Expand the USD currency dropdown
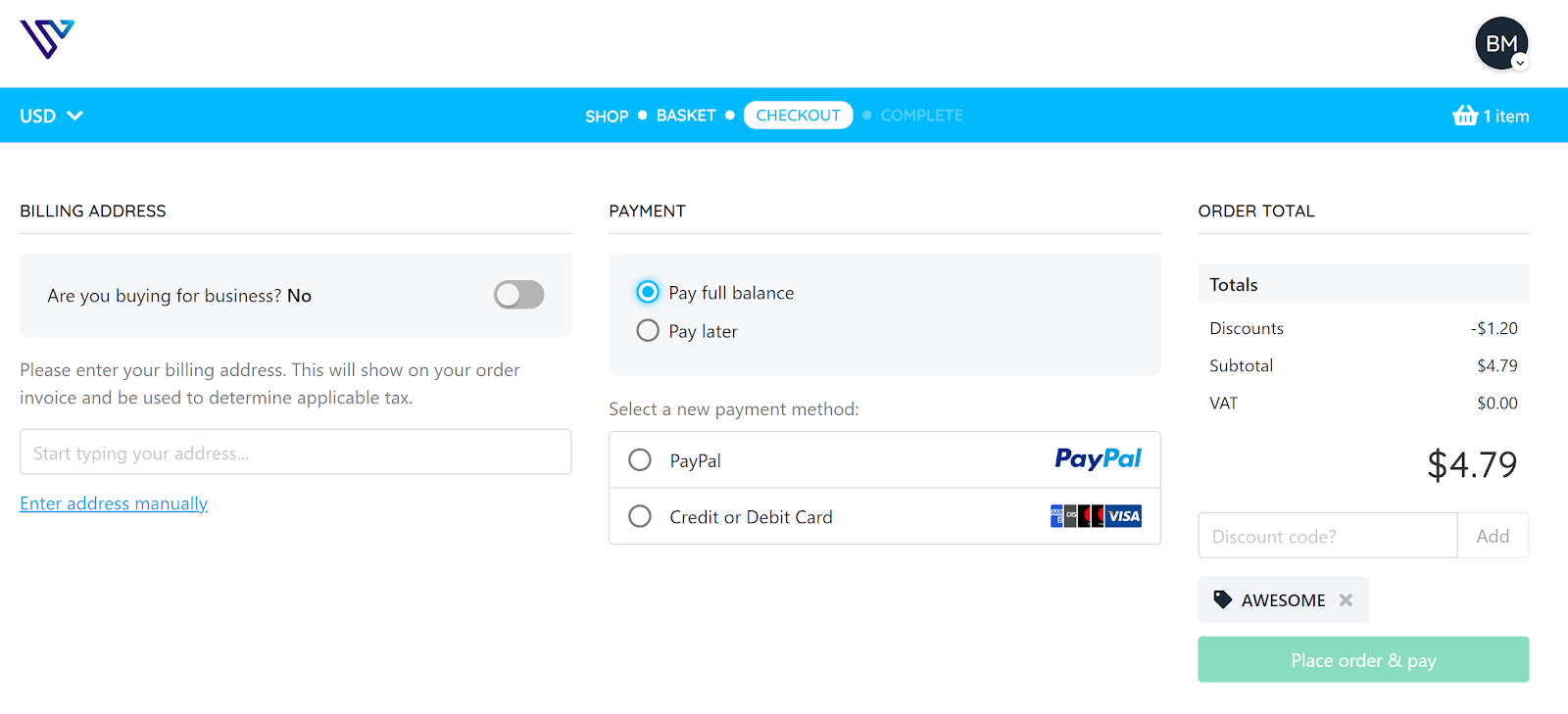Image resolution: width=1568 pixels, height=714 pixels. click(x=51, y=116)
